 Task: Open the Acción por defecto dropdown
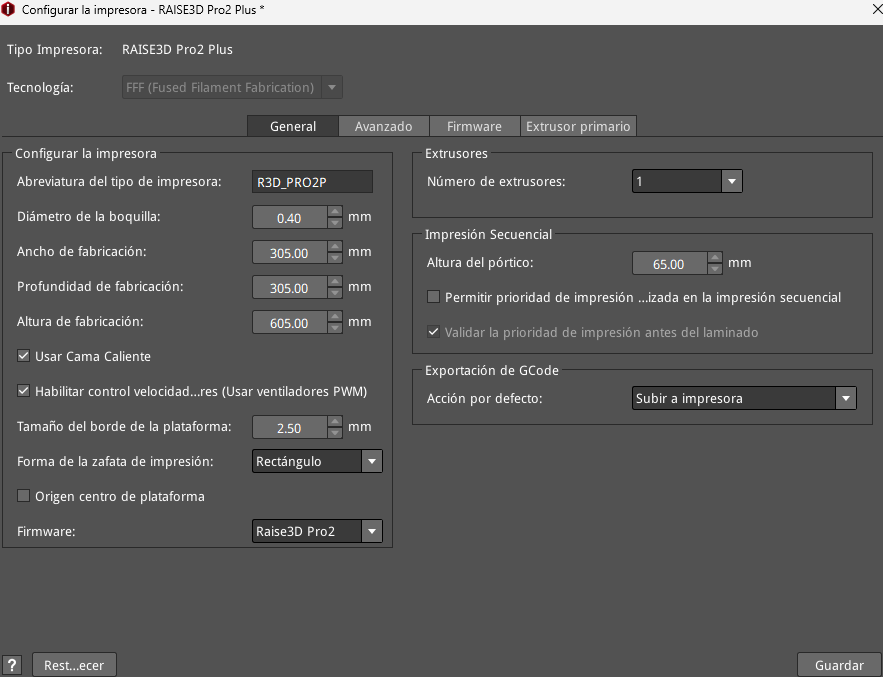846,398
